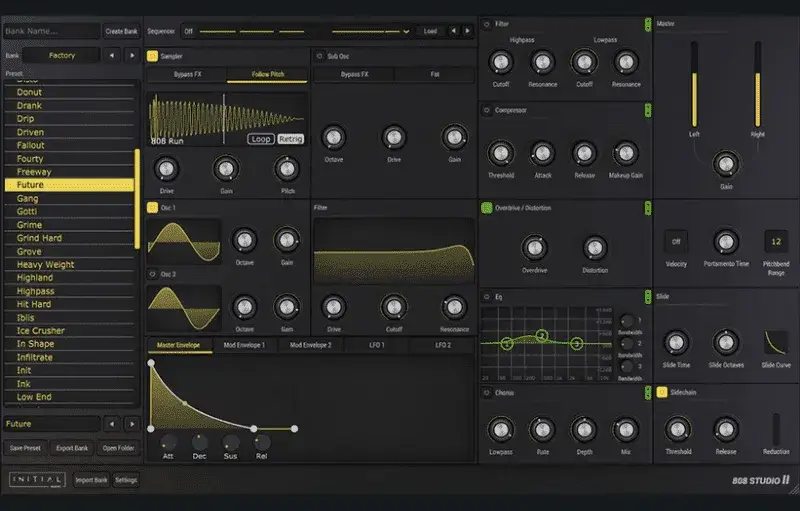Click the sequencer Load button
This screenshot has height=511, width=800.
430,31
